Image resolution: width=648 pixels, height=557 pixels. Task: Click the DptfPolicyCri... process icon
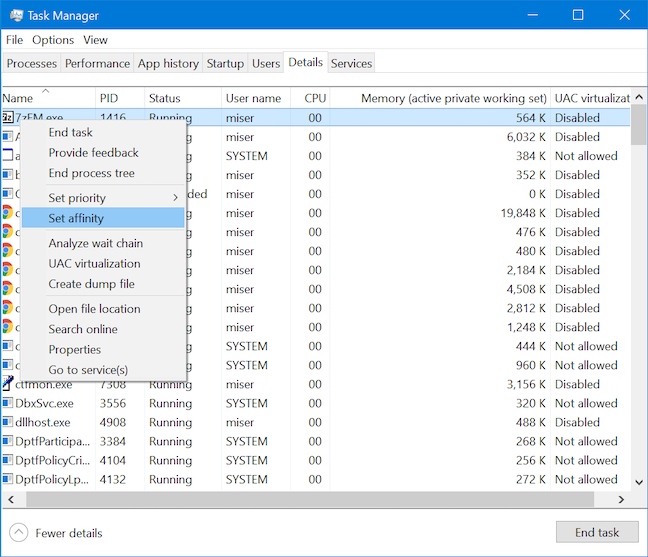click(x=8, y=460)
